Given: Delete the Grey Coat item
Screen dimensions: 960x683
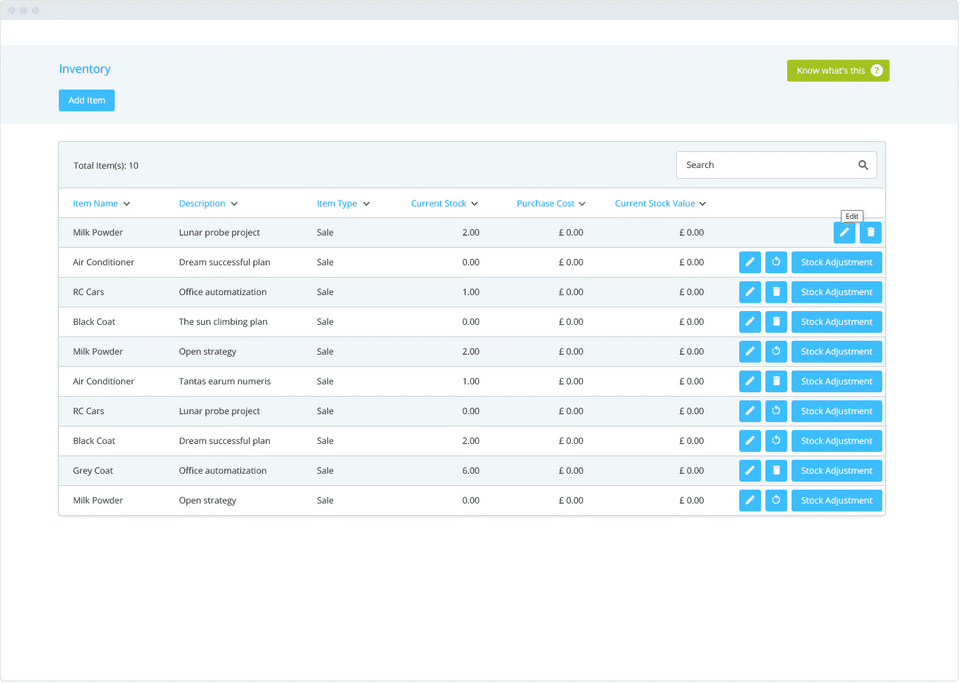Looking at the screenshot, I should [776, 471].
